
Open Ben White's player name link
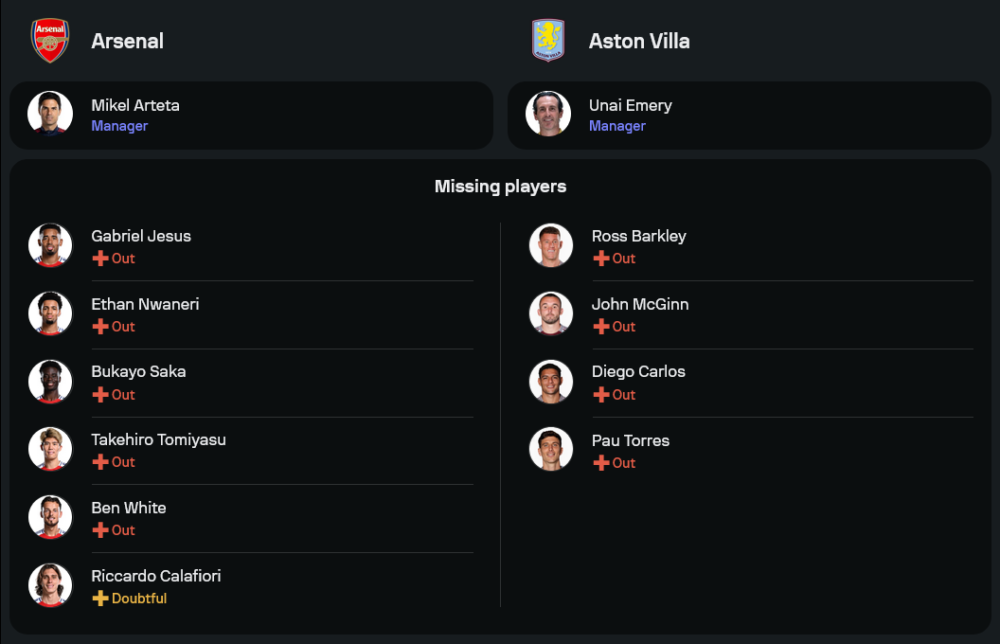128,508
